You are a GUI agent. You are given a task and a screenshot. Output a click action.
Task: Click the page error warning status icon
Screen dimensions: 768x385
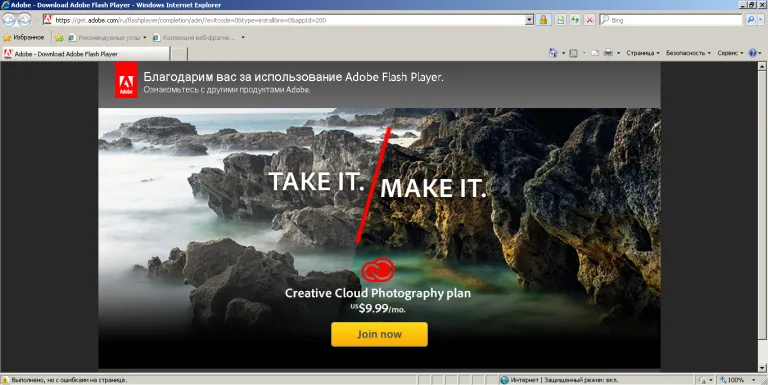pyautogui.click(x=5, y=380)
